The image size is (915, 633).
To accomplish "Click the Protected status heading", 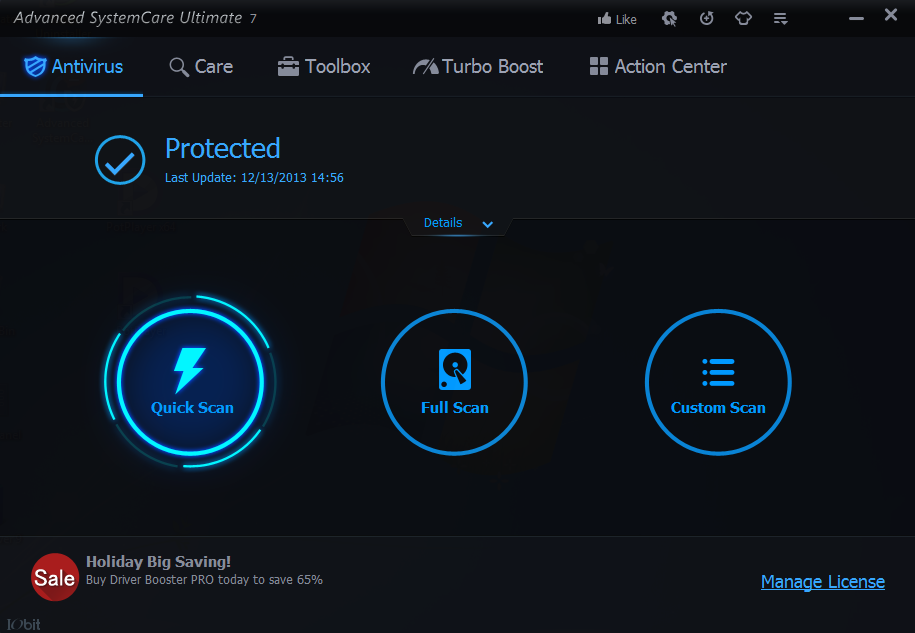I will (223, 149).
